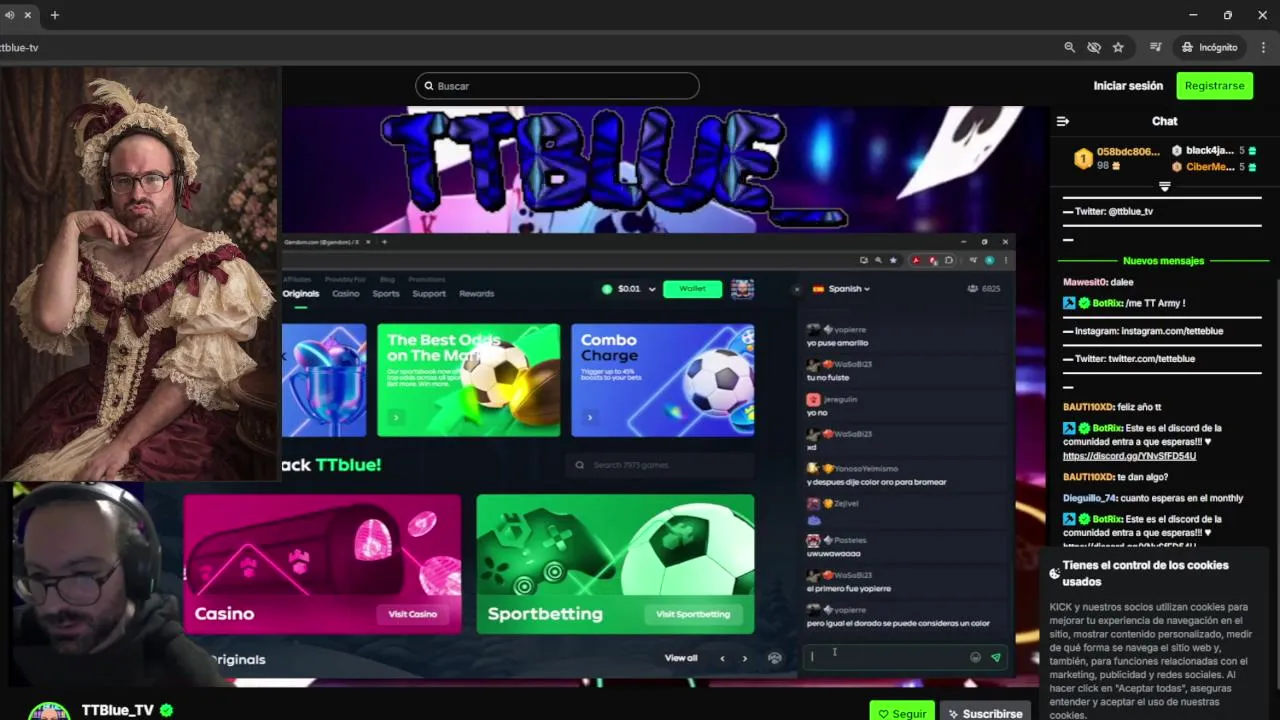Open the Combo Charge banner
Viewport: 1280px width, 720px height.
click(x=663, y=380)
